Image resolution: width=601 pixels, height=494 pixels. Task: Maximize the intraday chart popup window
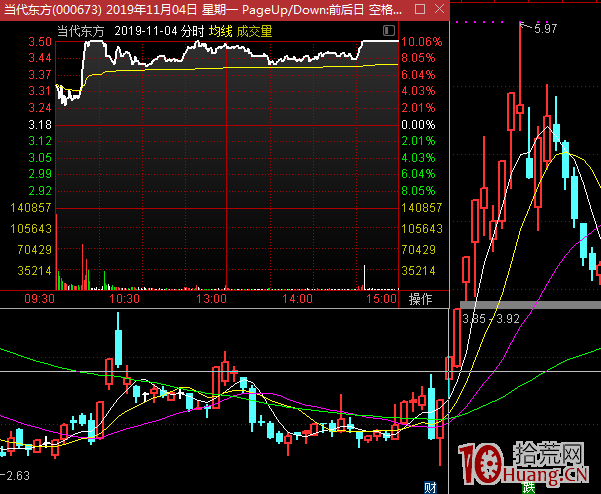tap(420, 9)
